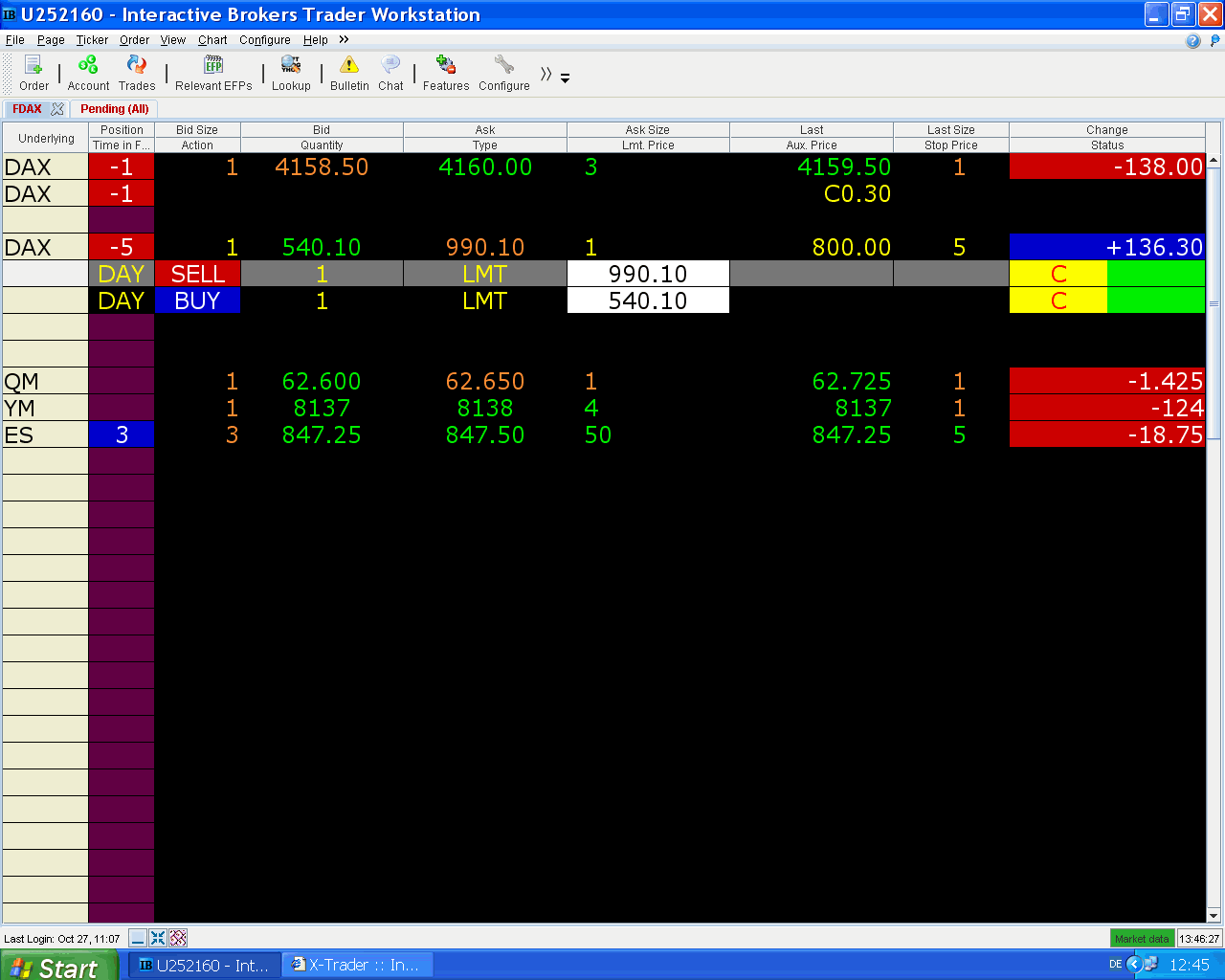Click the yellow C cancel cell in SELL row
Viewport: 1225px width, 980px height.
[1058, 274]
